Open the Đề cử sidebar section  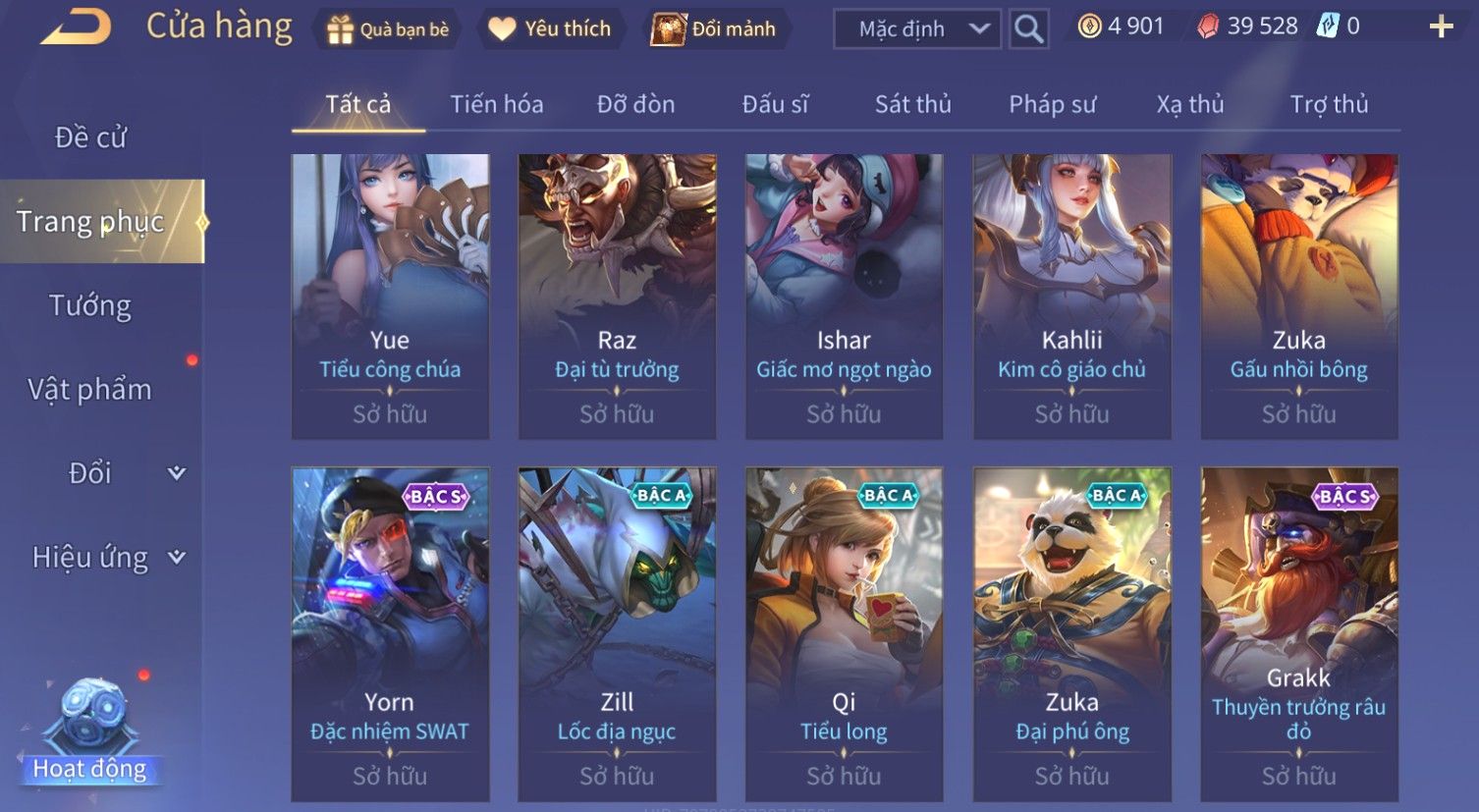point(90,137)
